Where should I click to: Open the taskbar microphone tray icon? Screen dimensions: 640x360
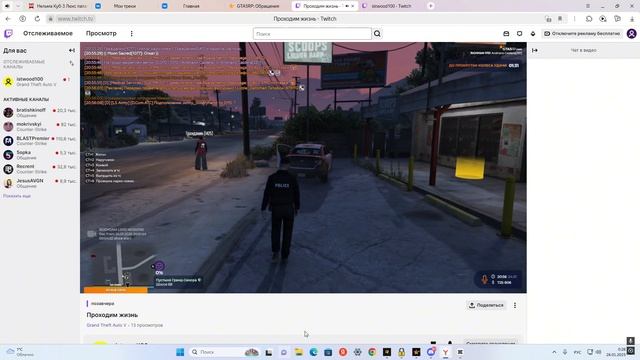point(565,352)
